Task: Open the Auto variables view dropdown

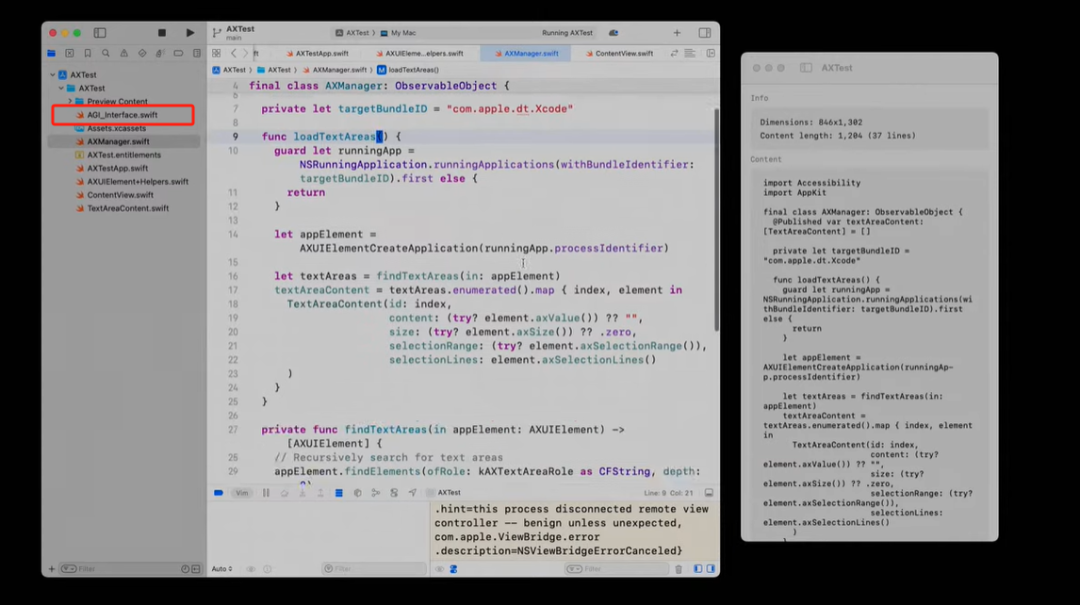Action: click(x=221, y=569)
